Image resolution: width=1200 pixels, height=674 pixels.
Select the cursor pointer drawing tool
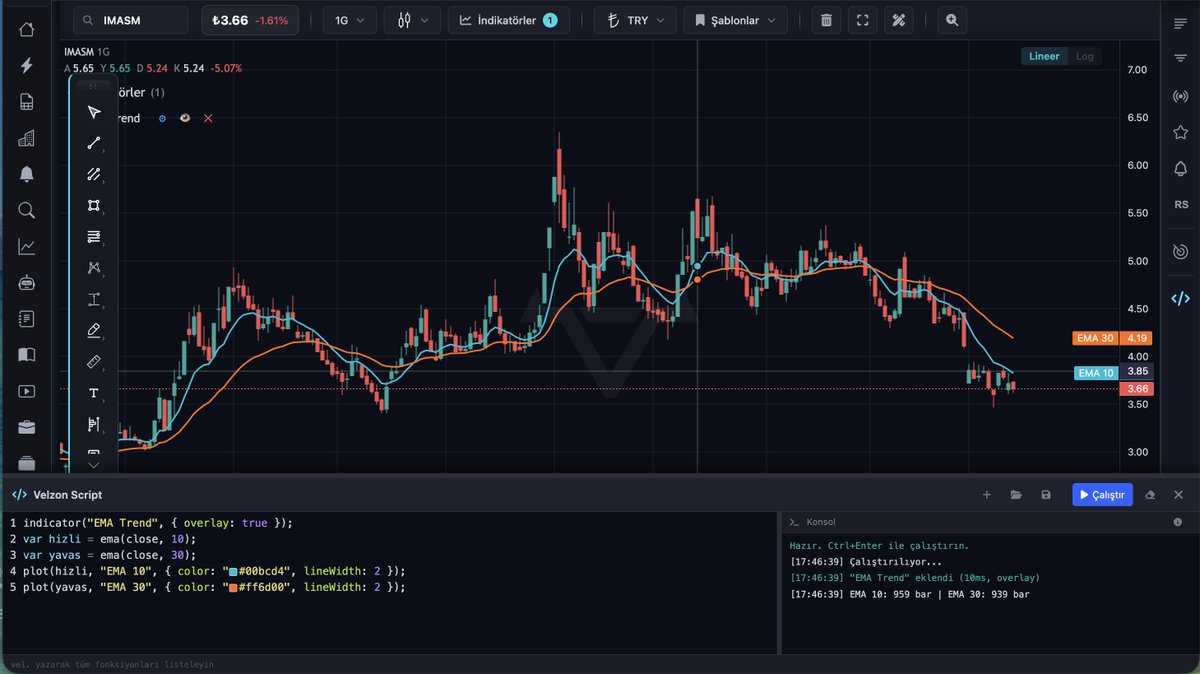point(94,112)
